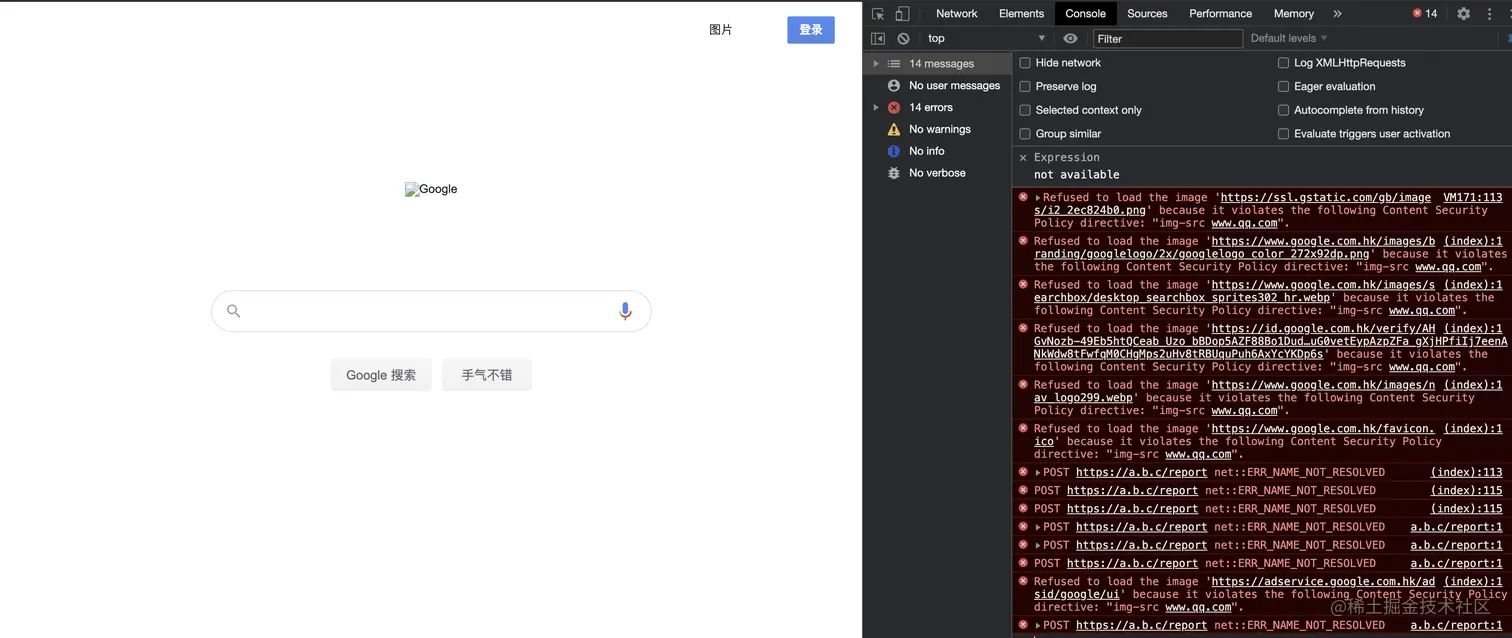Switch to the Elements tab

tap(1021, 14)
